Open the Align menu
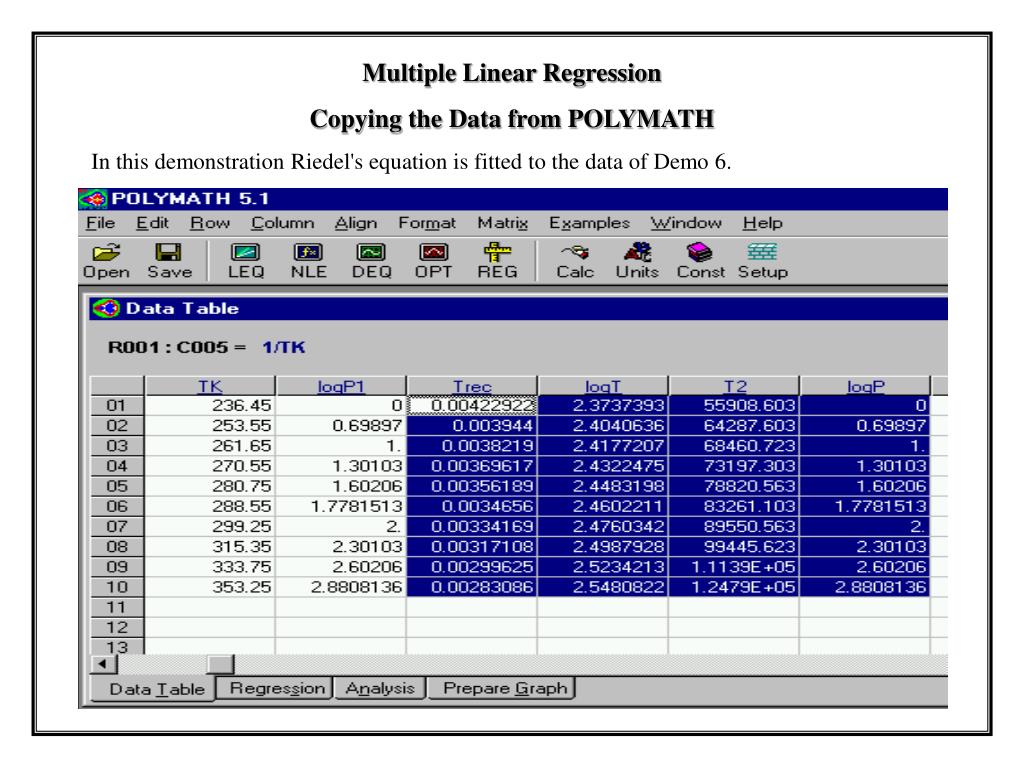 click(x=356, y=223)
